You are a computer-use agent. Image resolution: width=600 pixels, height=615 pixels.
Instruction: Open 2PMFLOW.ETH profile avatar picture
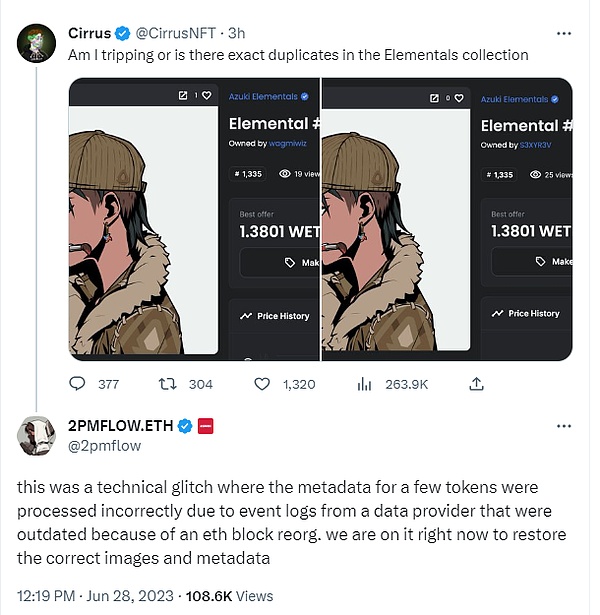pyautogui.click(x=36, y=435)
